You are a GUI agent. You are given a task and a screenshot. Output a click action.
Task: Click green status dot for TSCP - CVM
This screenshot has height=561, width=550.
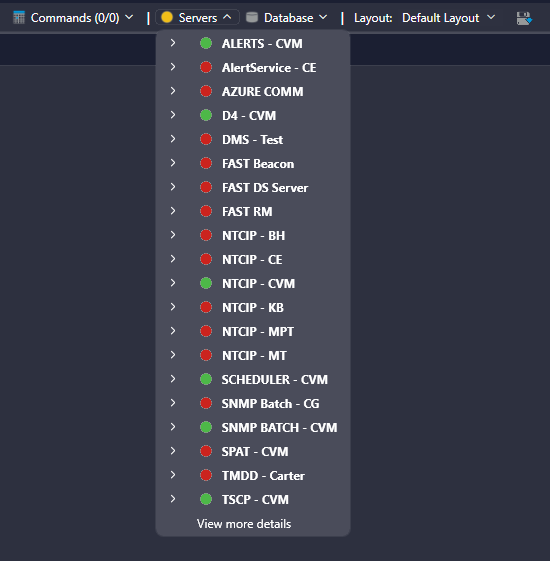point(206,499)
